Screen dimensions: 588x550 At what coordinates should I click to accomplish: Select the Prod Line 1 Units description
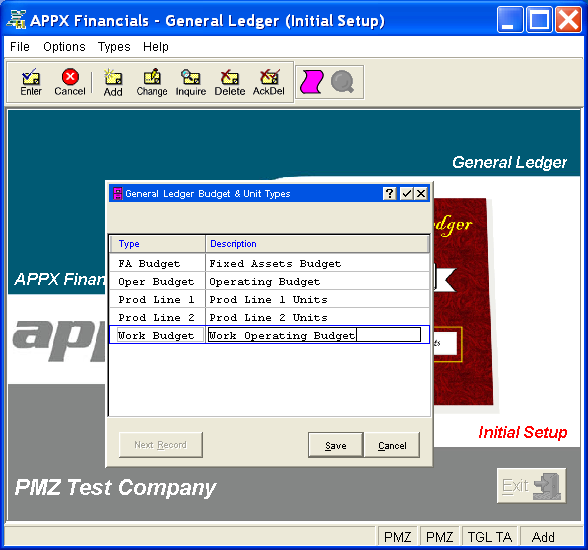click(x=317, y=299)
